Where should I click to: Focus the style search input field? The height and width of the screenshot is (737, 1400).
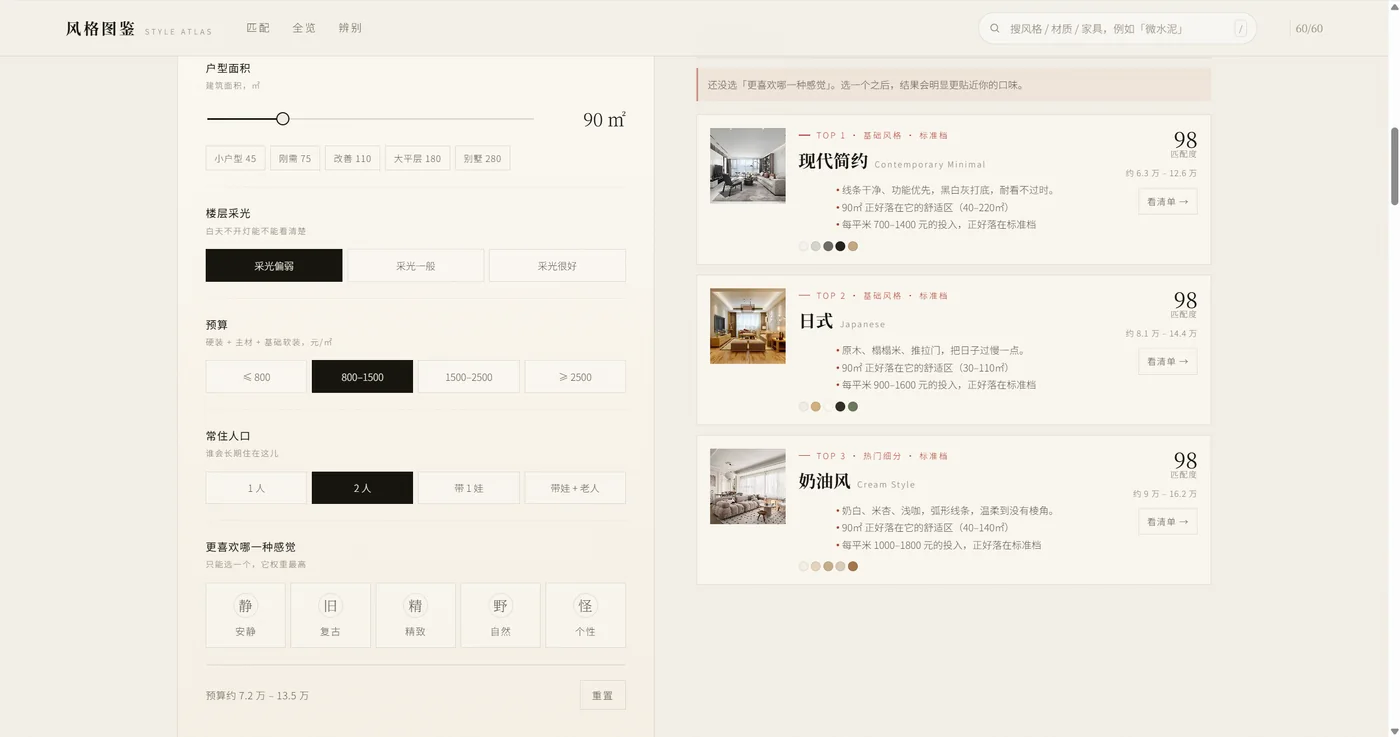(1117, 29)
